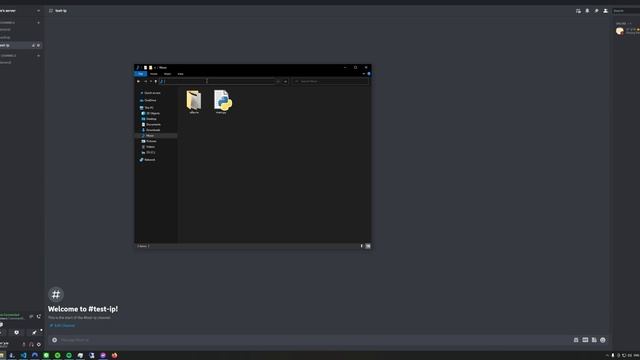The width and height of the screenshot is (640, 360).
Task: Deafen using the headphones icon
Action: [x=31, y=344]
